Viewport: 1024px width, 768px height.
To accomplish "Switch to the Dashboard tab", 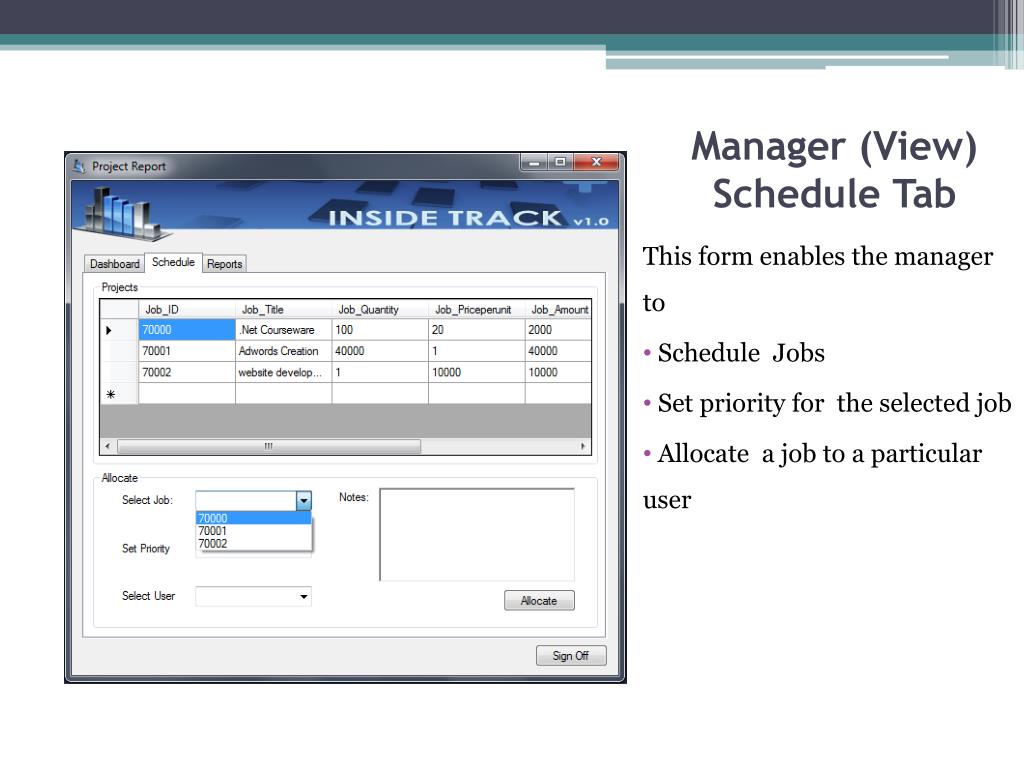I will [114, 264].
